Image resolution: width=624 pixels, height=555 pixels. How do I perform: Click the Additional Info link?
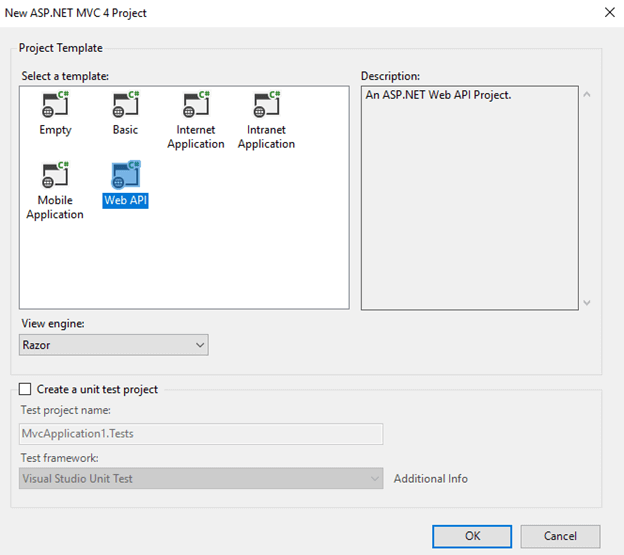point(430,479)
